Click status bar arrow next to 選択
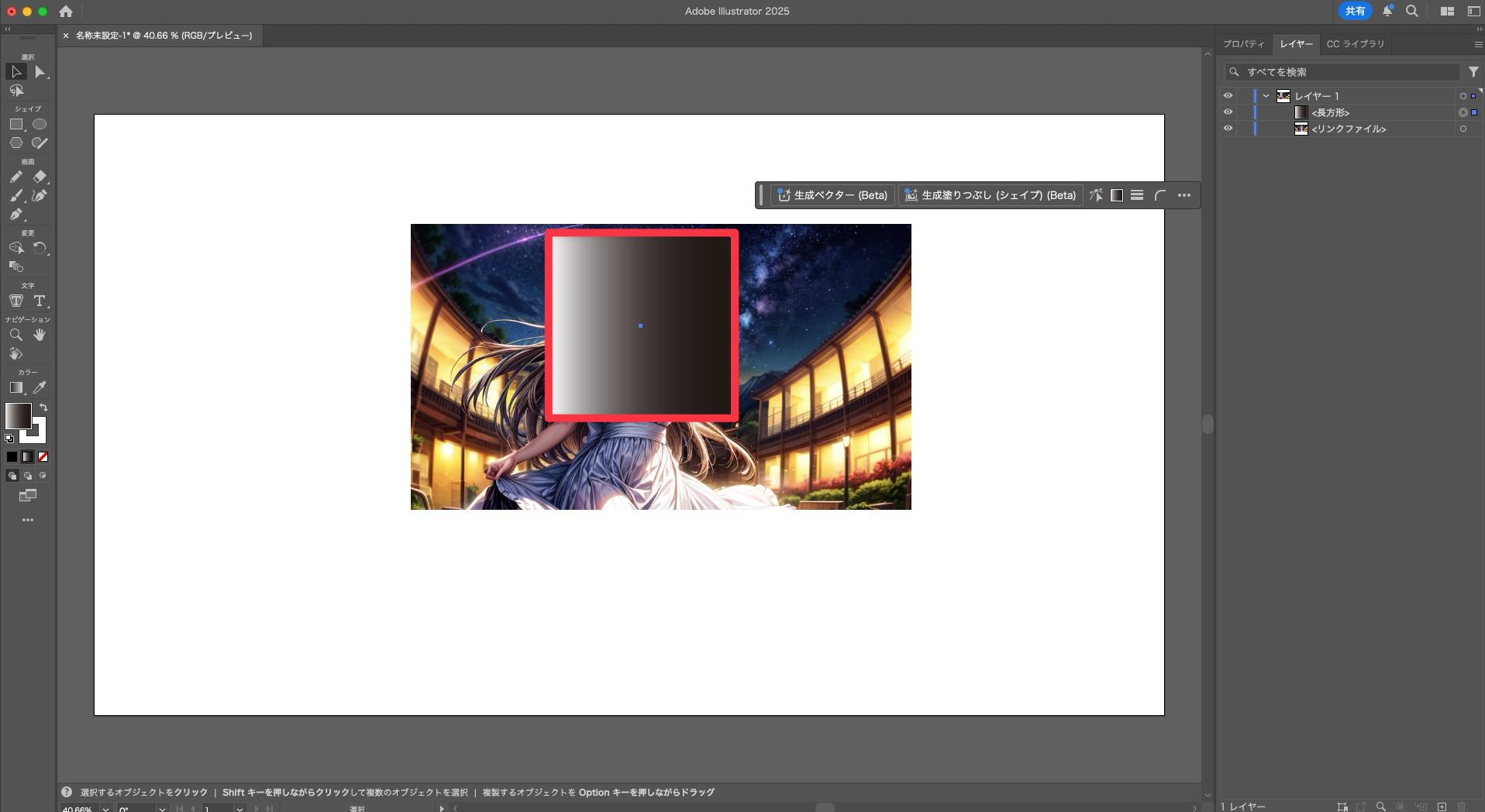 (x=442, y=809)
